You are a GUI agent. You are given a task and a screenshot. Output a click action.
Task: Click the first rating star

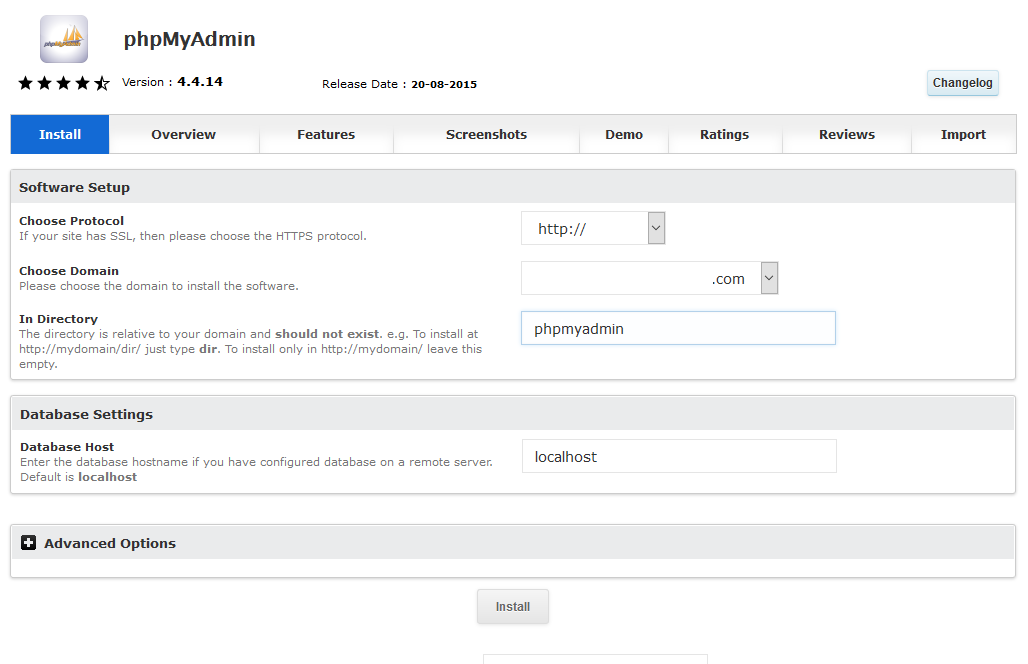[x=26, y=83]
